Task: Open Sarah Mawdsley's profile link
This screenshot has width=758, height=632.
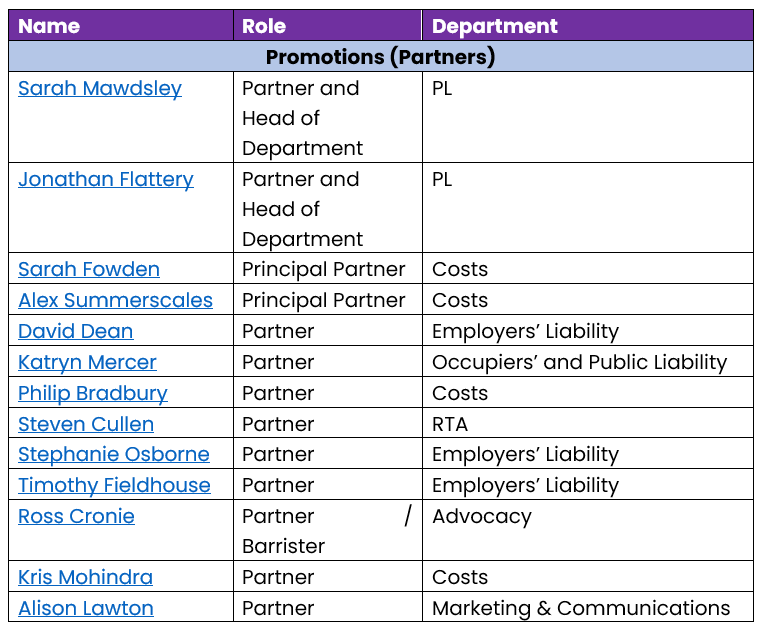Action: pos(100,88)
